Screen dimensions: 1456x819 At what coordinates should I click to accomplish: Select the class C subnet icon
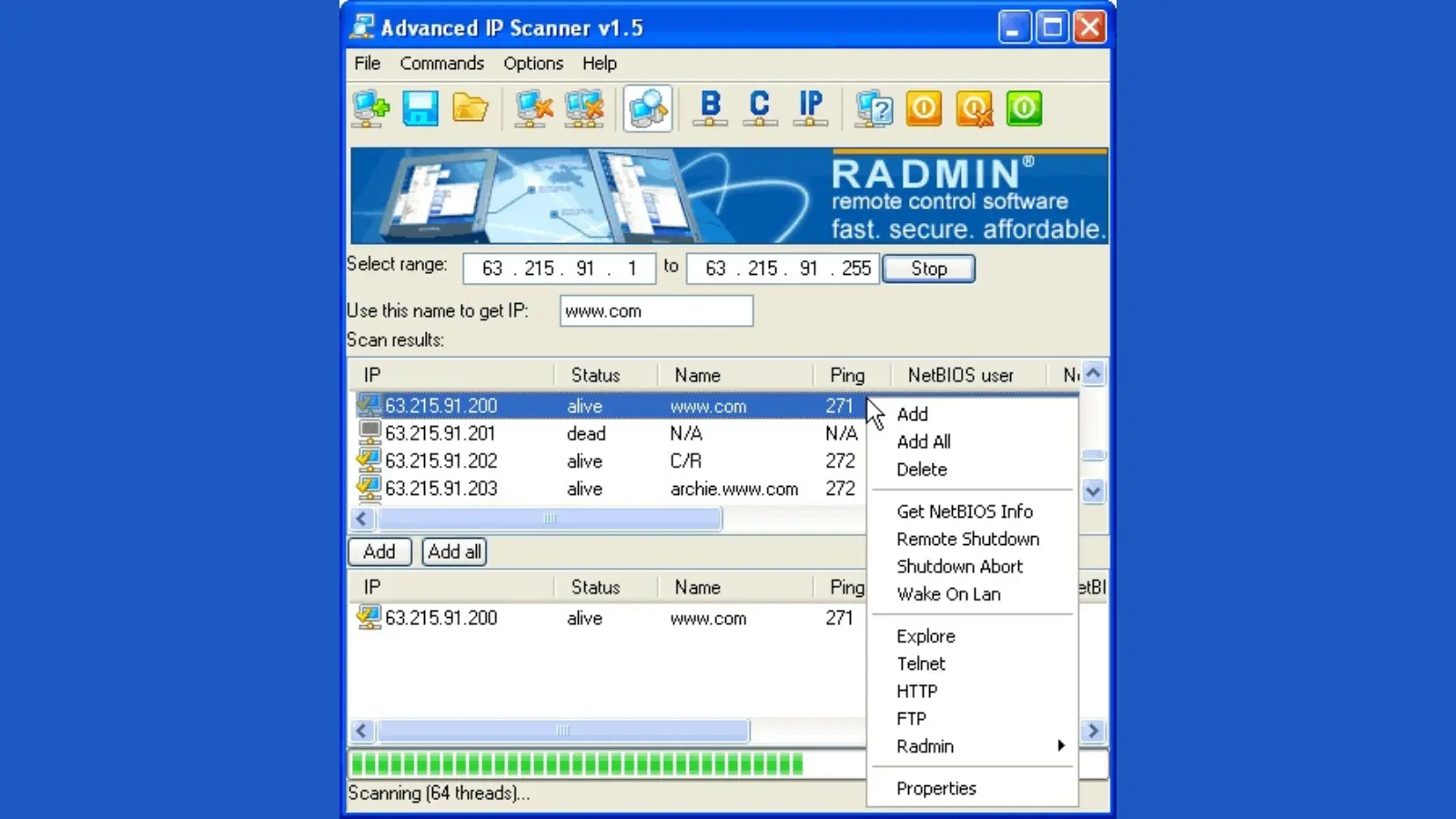point(760,108)
